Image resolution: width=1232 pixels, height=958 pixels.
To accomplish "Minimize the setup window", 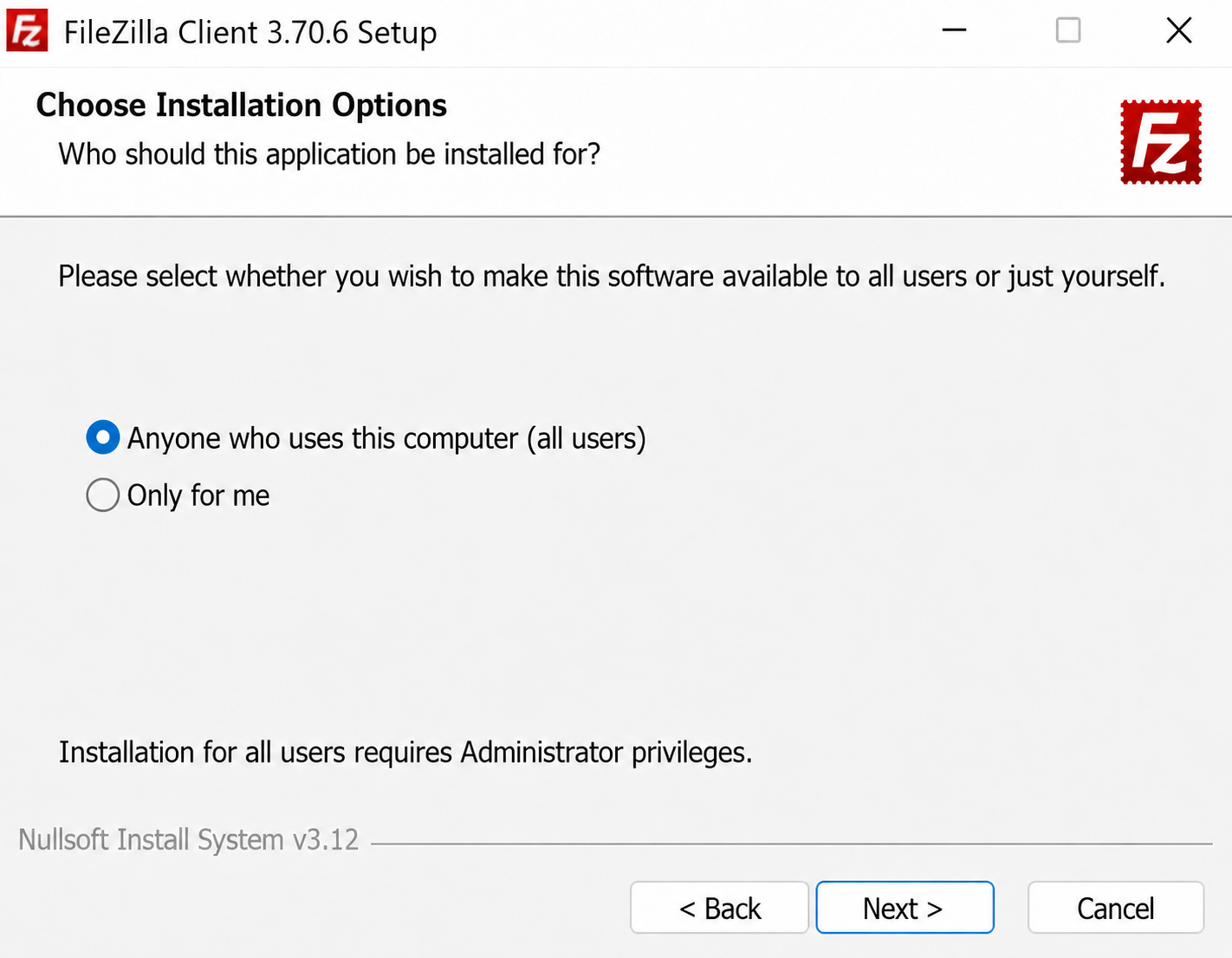I will click(954, 31).
